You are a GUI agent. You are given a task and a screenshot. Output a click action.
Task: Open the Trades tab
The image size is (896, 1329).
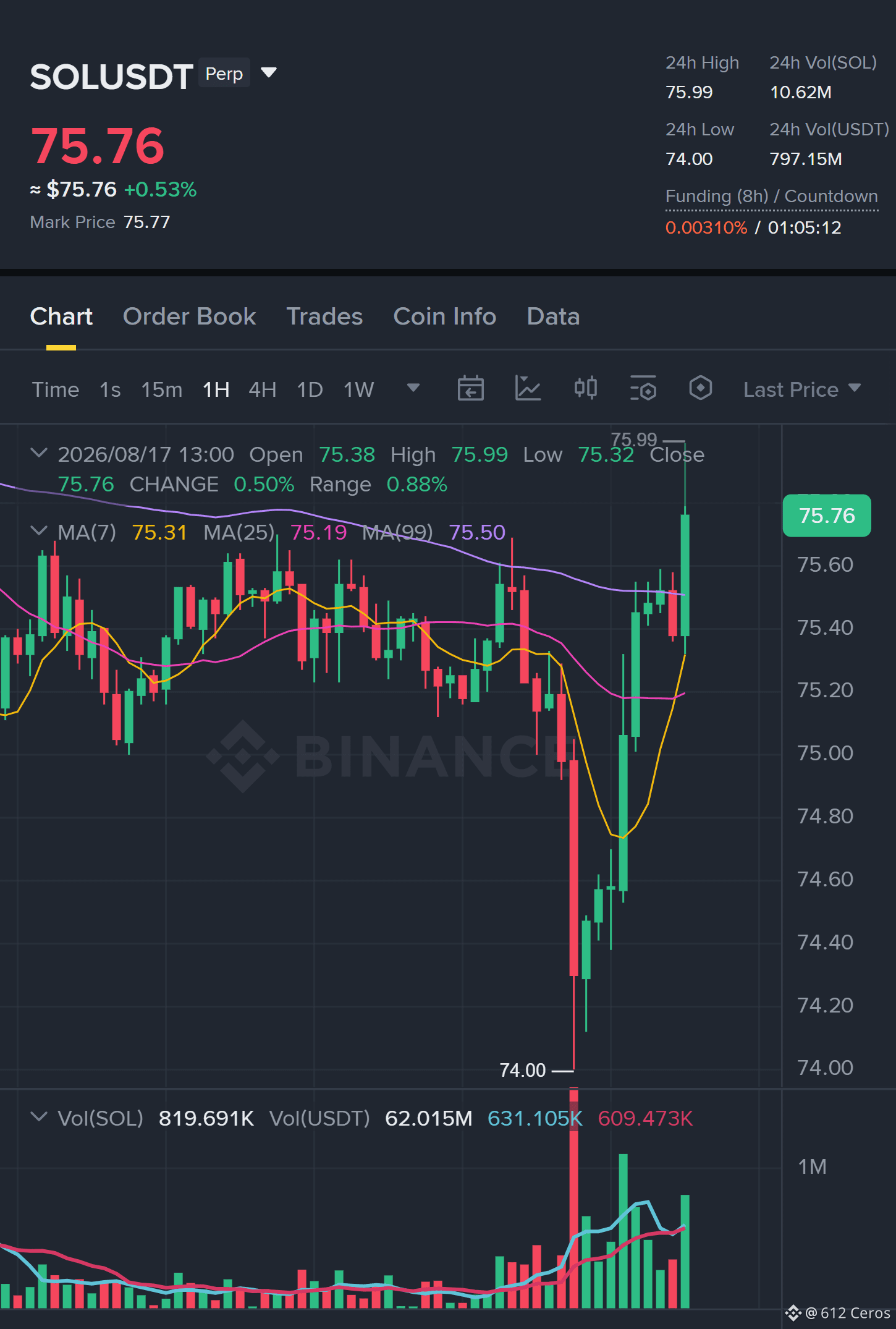point(324,316)
